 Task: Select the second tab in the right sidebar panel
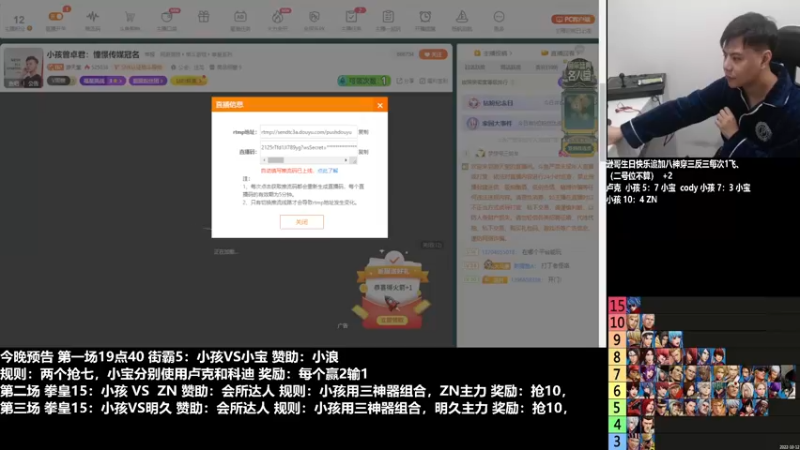[510, 67]
